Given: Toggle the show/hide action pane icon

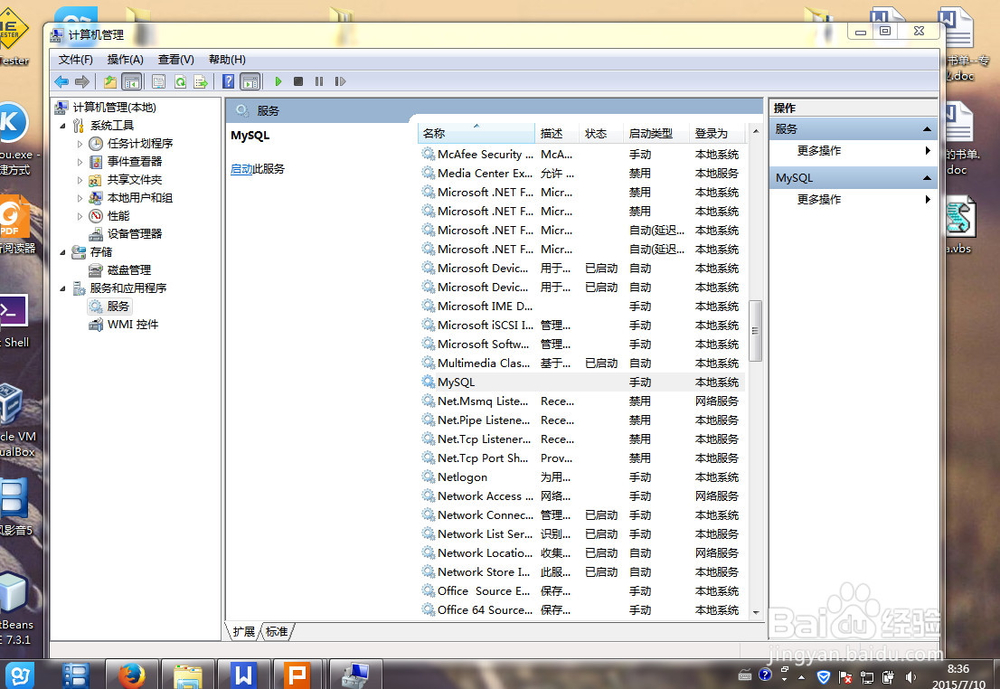Looking at the screenshot, I should [250, 82].
